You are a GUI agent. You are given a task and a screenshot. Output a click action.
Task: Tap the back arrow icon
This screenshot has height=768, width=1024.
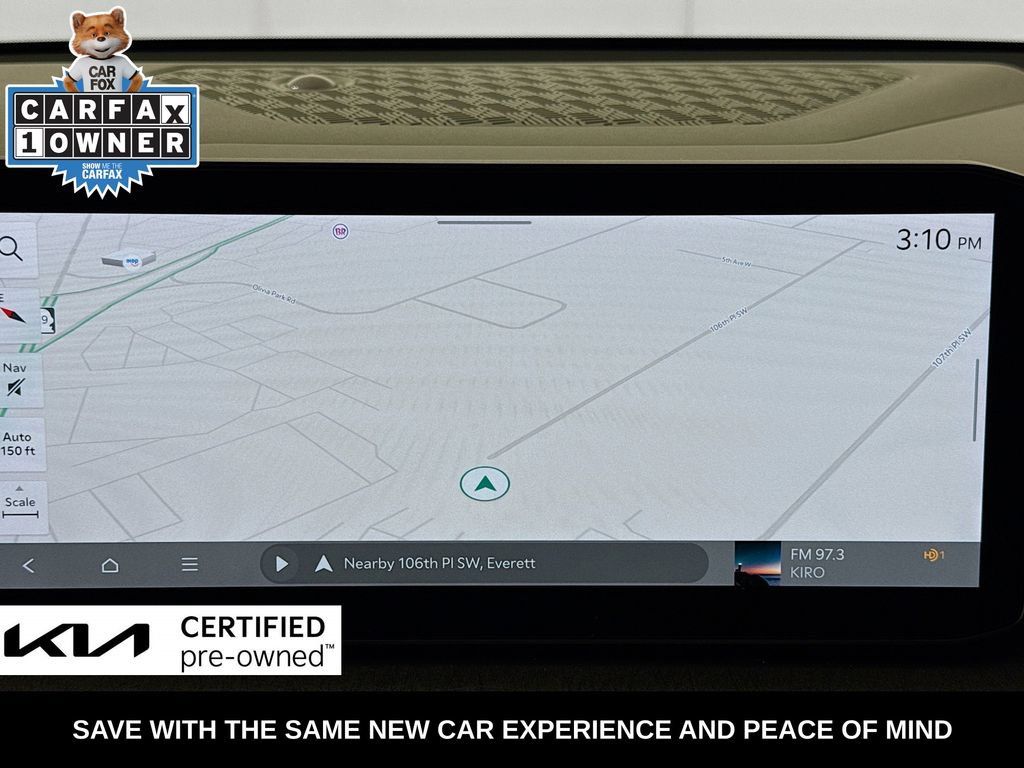pos(28,566)
